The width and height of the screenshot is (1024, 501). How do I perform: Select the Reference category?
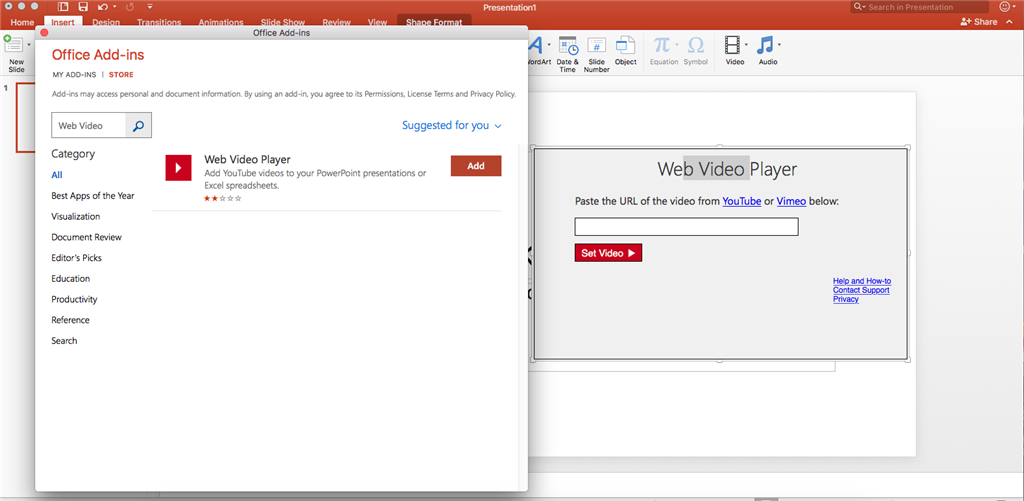click(x=71, y=320)
